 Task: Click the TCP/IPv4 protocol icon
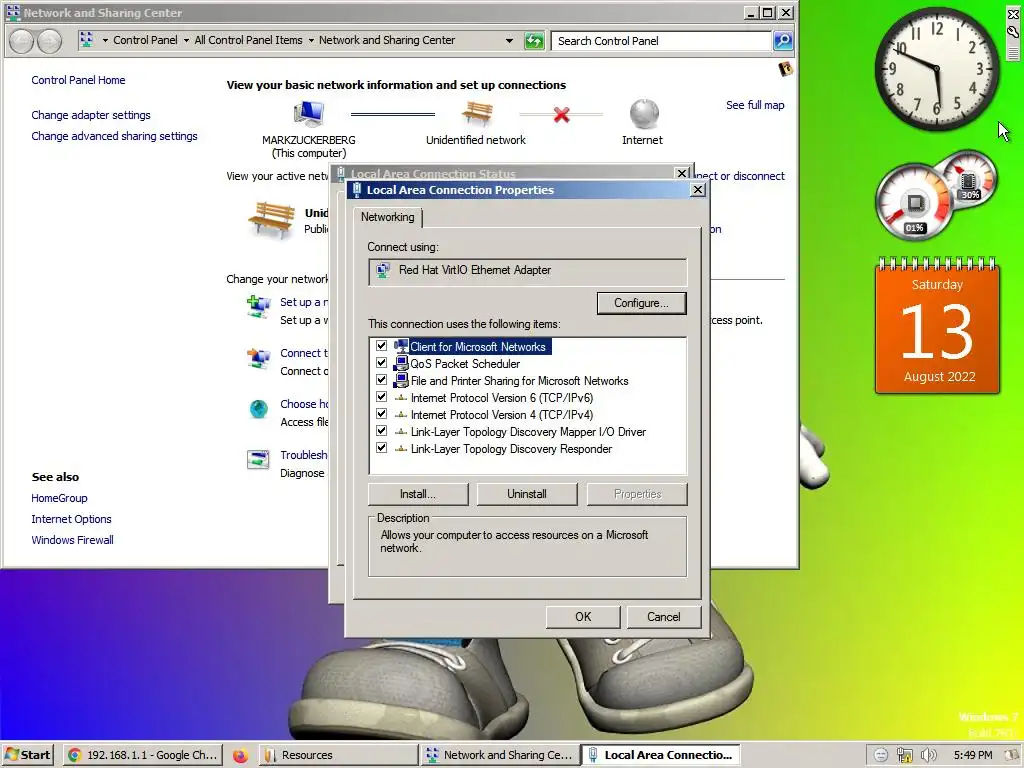pos(401,415)
